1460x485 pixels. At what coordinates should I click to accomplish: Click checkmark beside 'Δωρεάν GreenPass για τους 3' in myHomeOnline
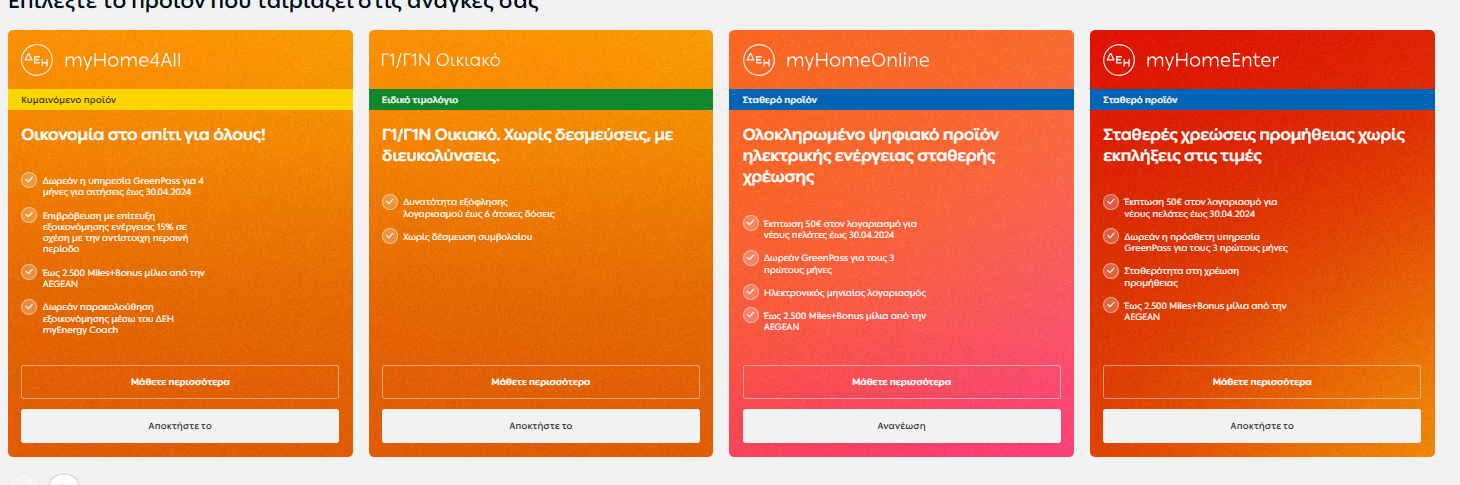[x=750, y=258]
